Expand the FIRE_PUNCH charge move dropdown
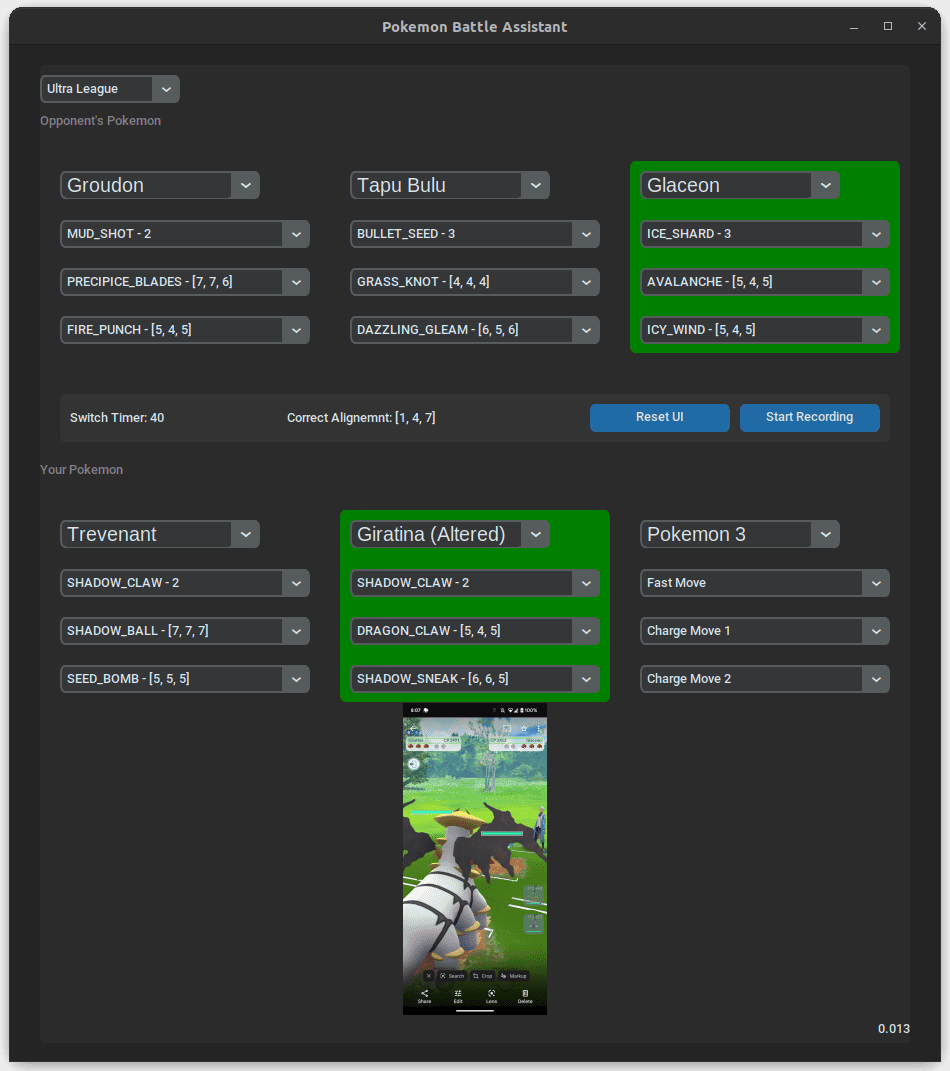950x1071 pixels. [184, 330]
